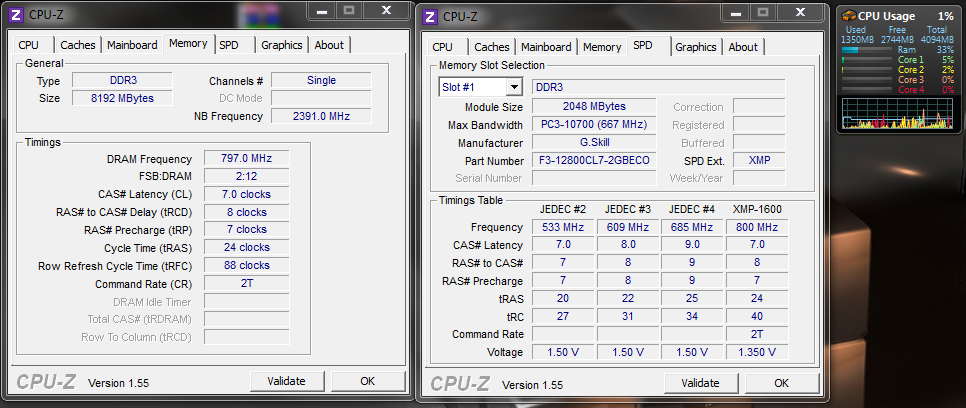966x408 pixels.
Task: Click DRAM Frequency value 797.0 MHz
Action: (246, 158)
